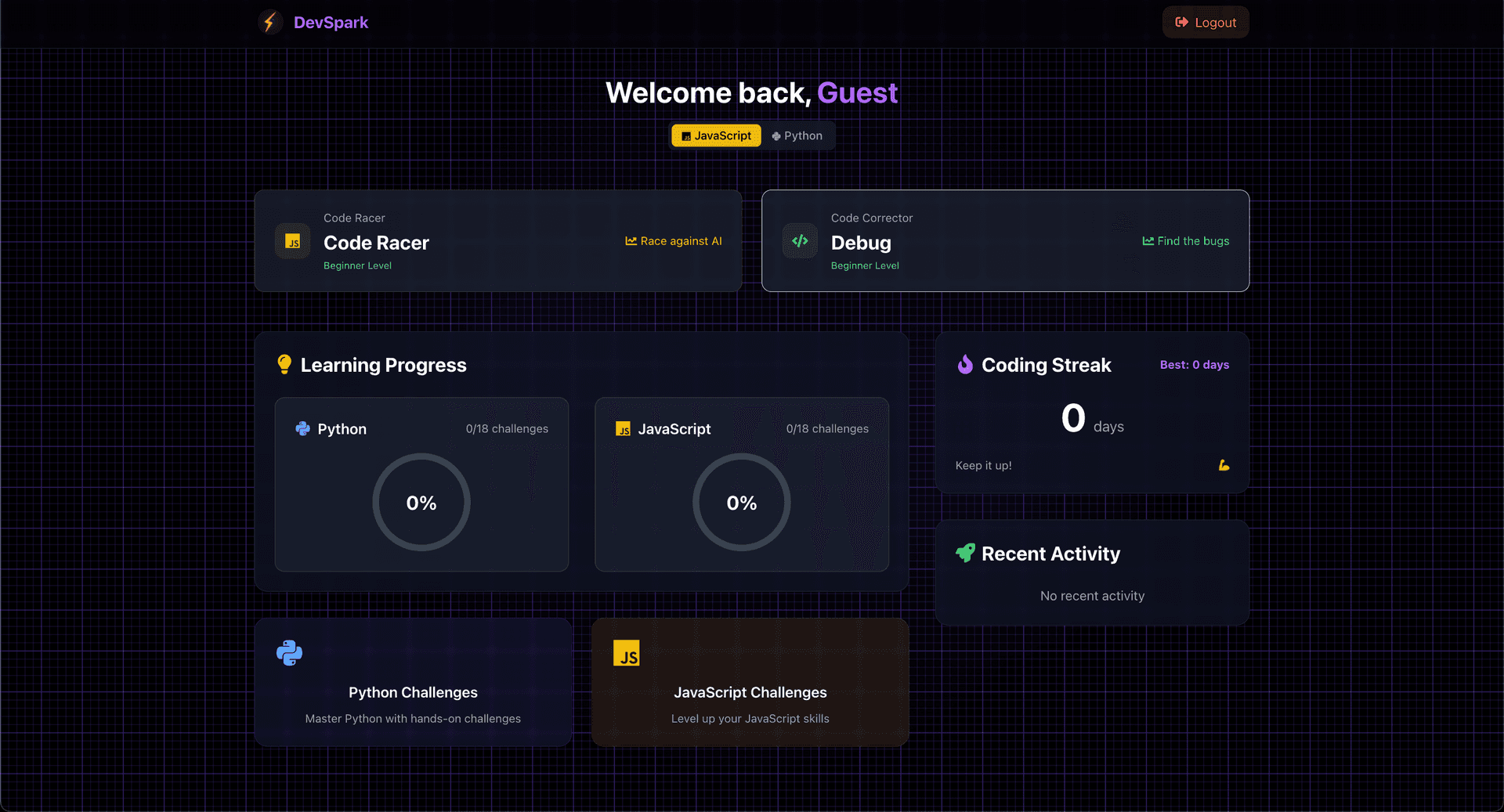The height and width of the screenshot is (812, 1504).
Task: Click the flame icon beside Coding Streak
Action: coord(965,364)
